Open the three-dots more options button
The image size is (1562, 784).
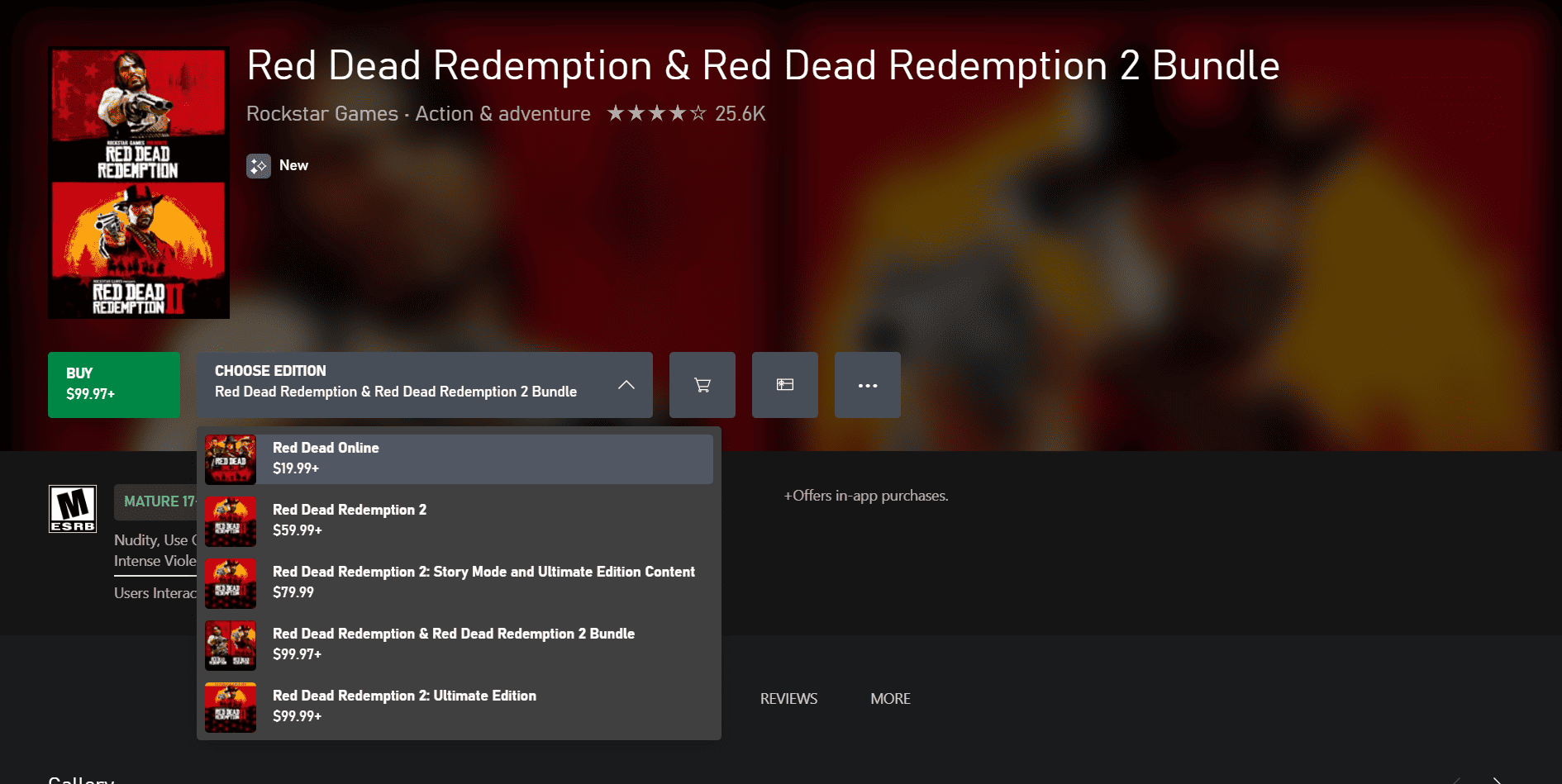(867, 385)
